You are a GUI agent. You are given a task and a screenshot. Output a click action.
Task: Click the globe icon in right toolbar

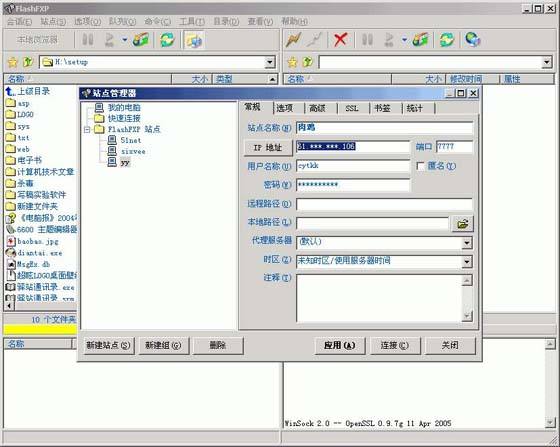(472, 39)
